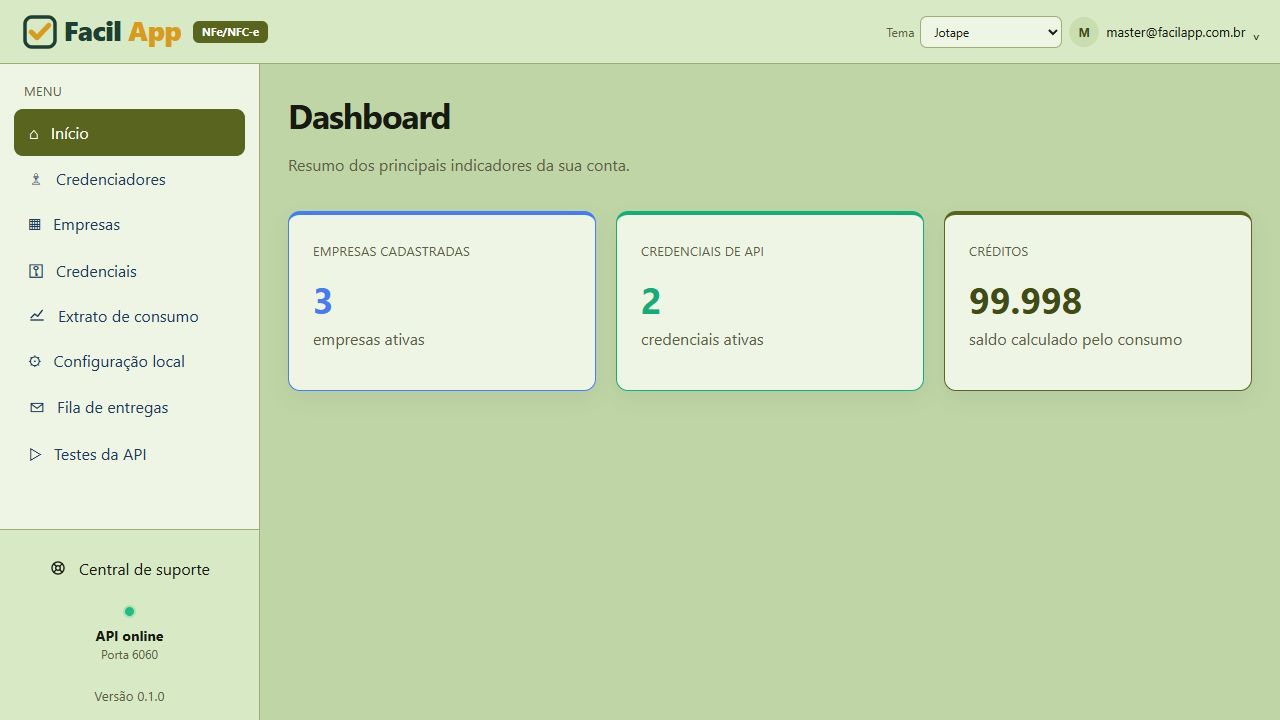Click the master@facilapp.com.br email text
Viewport: 1280px width, 720px height.
(1175, 32)
